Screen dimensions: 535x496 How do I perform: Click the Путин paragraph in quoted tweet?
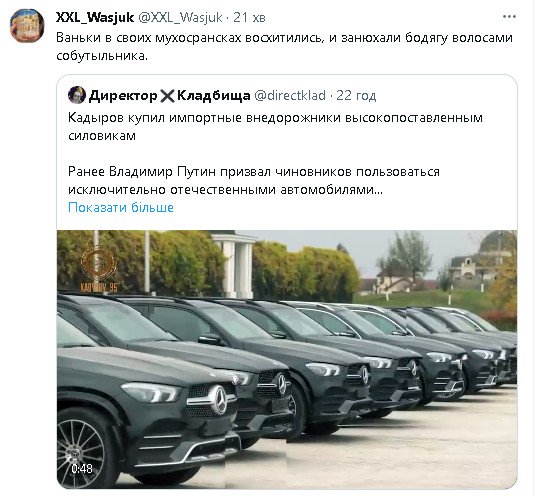click(x=254, y=180)
